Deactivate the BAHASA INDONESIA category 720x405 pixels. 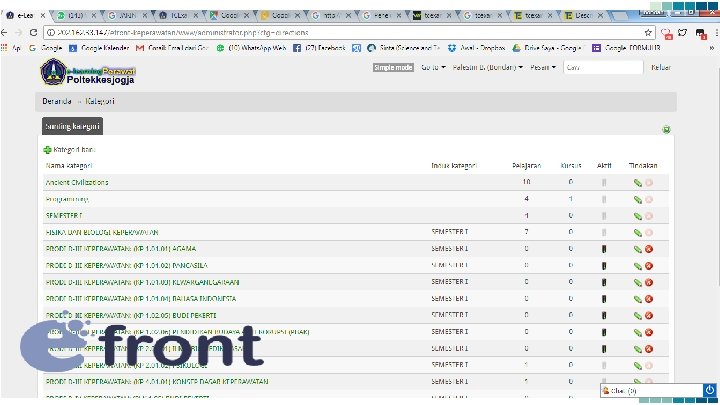[x=604, y=299]
